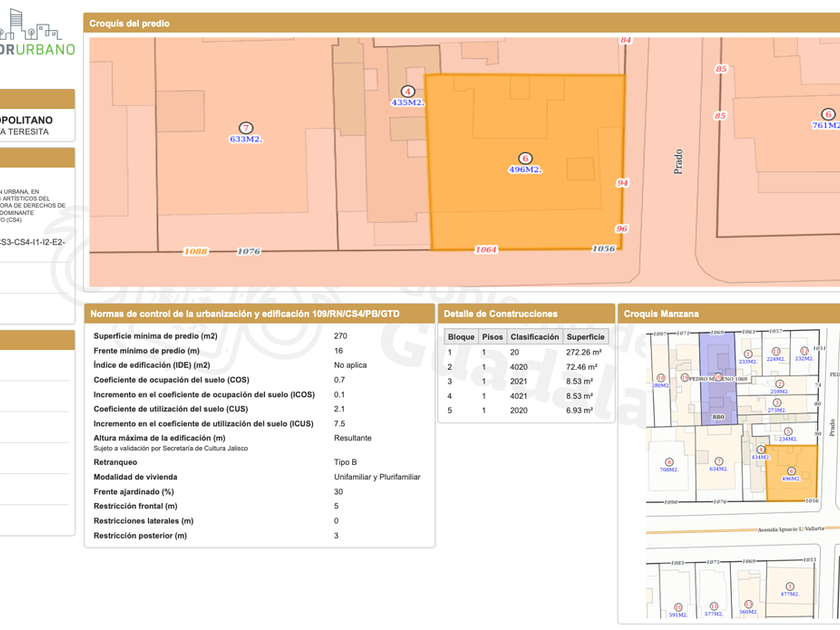This screenshot has width=840, height=630.
Task: Select the row with 272.26 m² surface
Action: 525,352
